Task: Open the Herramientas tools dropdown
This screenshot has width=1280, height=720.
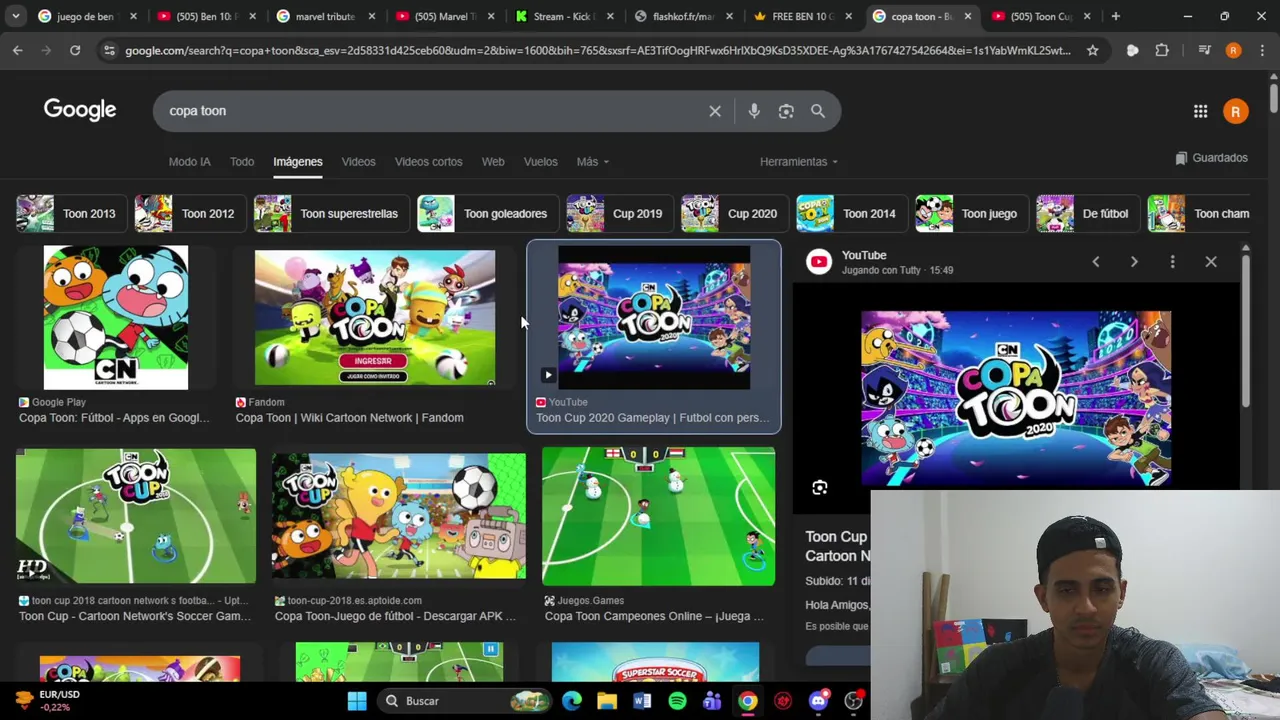Action: point(799,162)
